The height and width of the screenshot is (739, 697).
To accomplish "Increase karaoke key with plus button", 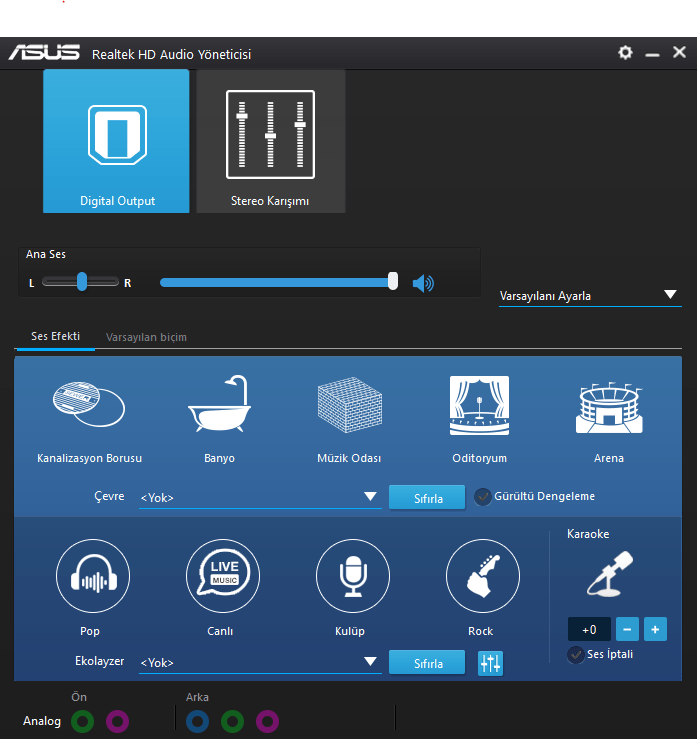I will click(655, 629).
